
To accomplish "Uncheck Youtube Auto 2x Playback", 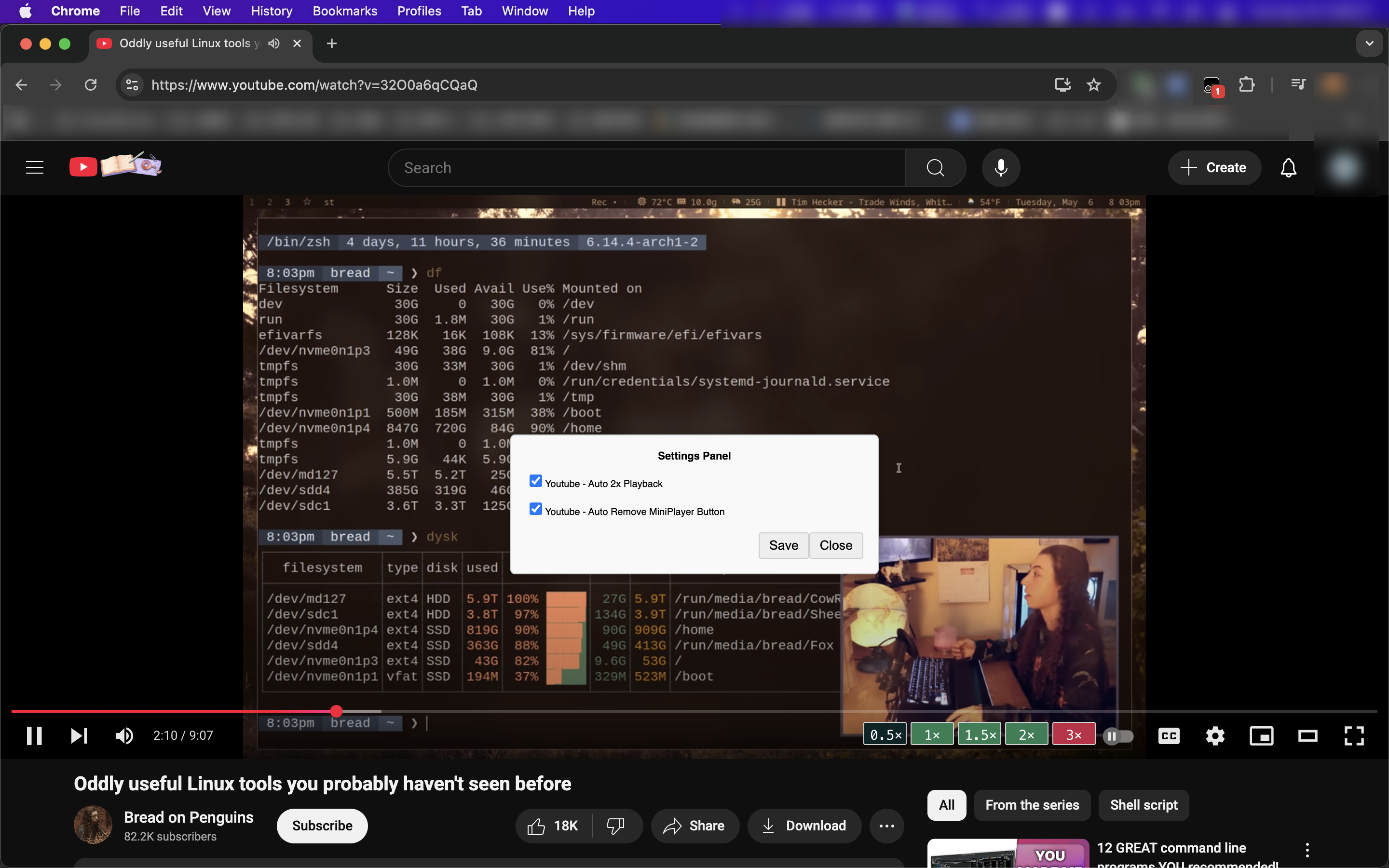I will (535, 481).
